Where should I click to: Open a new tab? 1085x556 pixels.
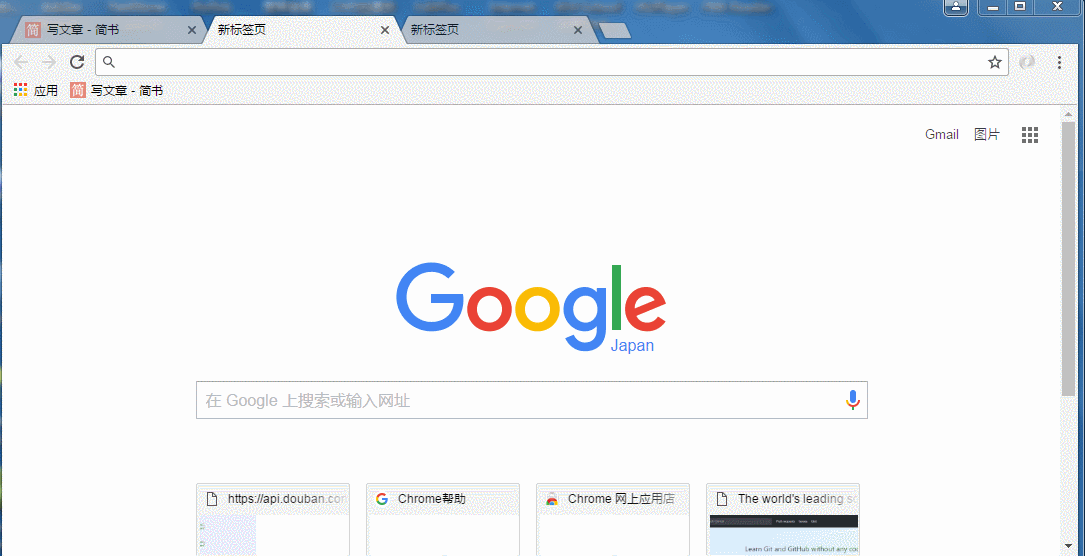click(x=614, y=30)
